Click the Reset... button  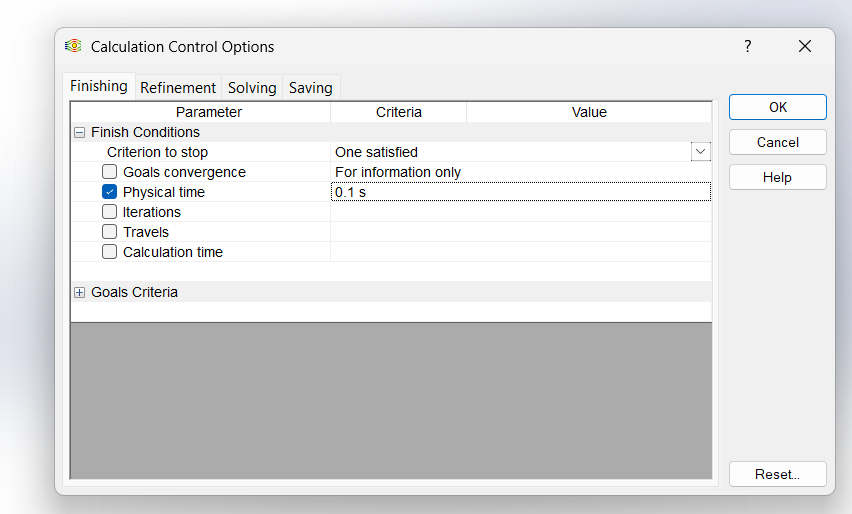778,474
